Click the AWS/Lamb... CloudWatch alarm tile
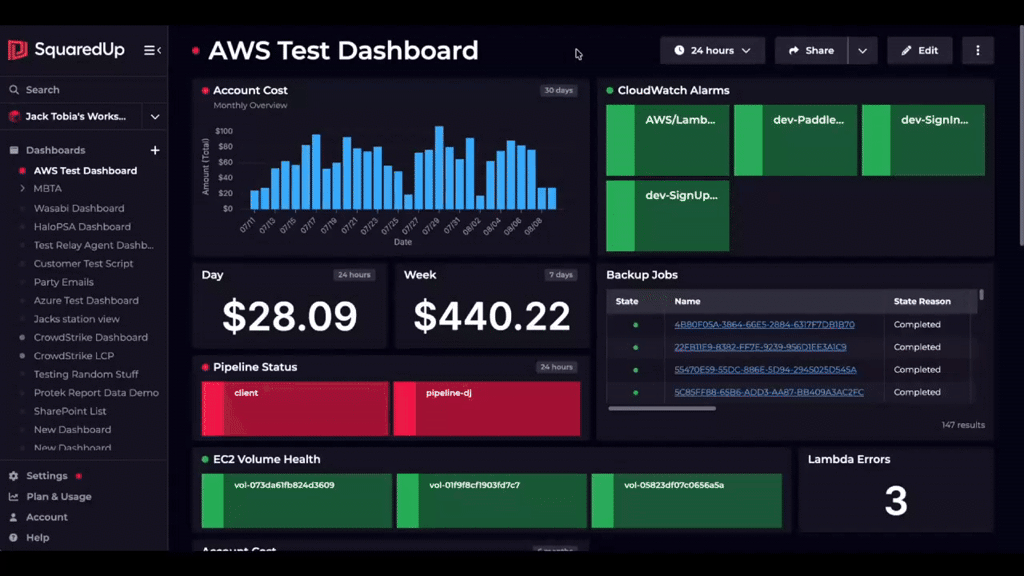 click(x=667, y=140)
